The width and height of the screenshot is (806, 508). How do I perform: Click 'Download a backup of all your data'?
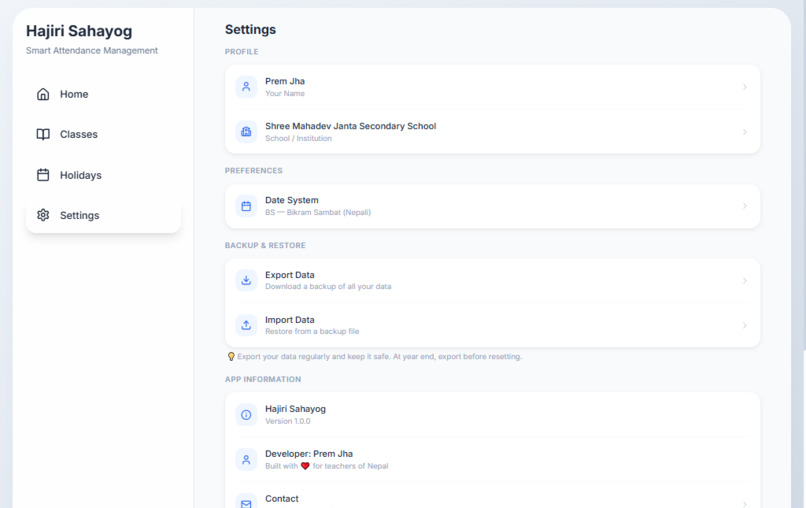[328, 286]
